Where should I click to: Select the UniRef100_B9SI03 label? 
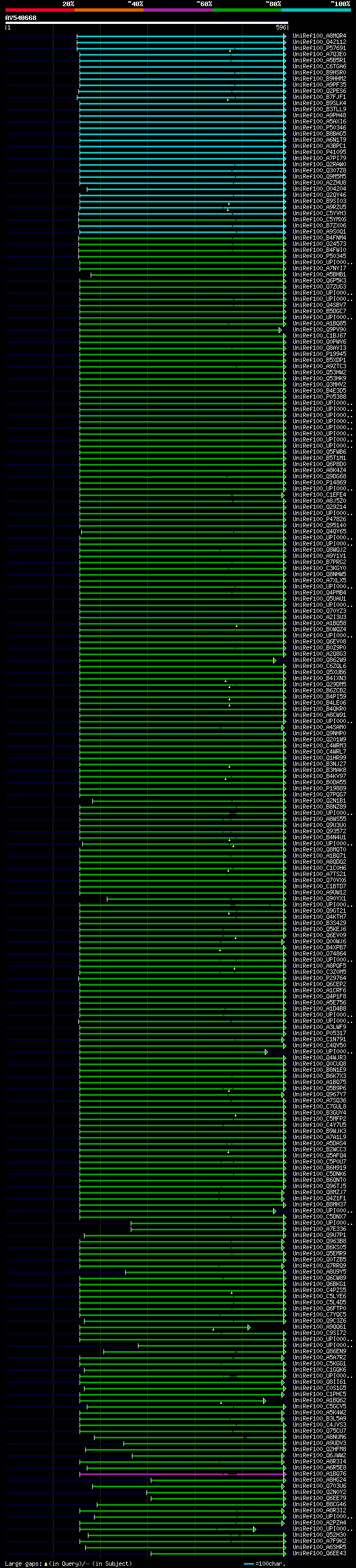coord(319,201)
